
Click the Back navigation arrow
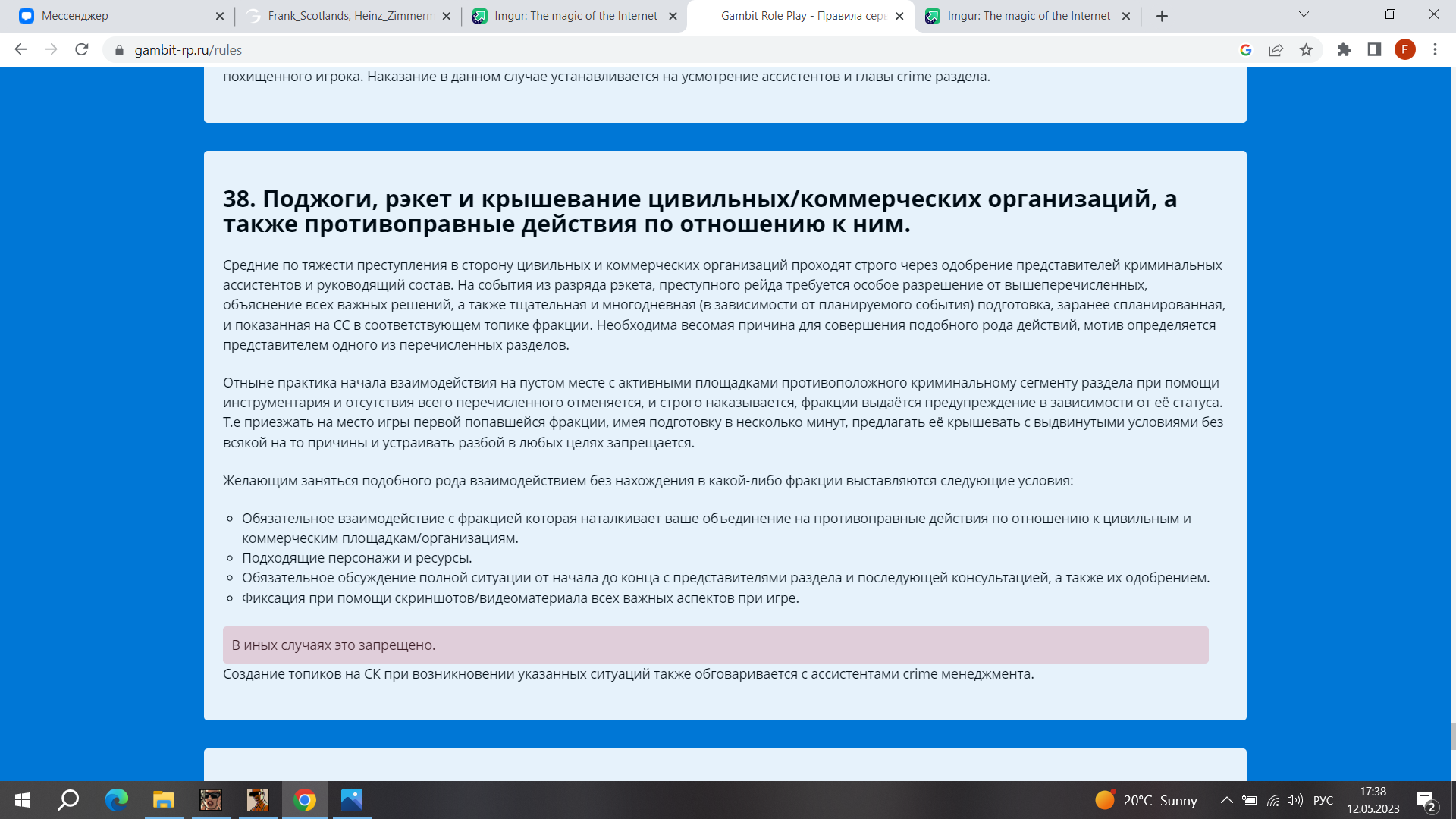[x=20, y=50]
